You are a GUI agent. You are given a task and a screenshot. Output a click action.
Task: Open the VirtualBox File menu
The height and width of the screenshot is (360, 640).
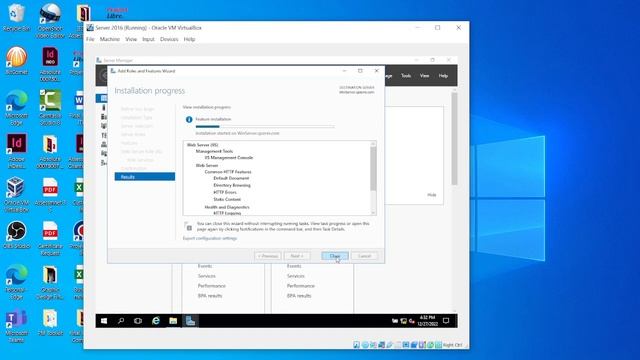(x=90, y=39)
